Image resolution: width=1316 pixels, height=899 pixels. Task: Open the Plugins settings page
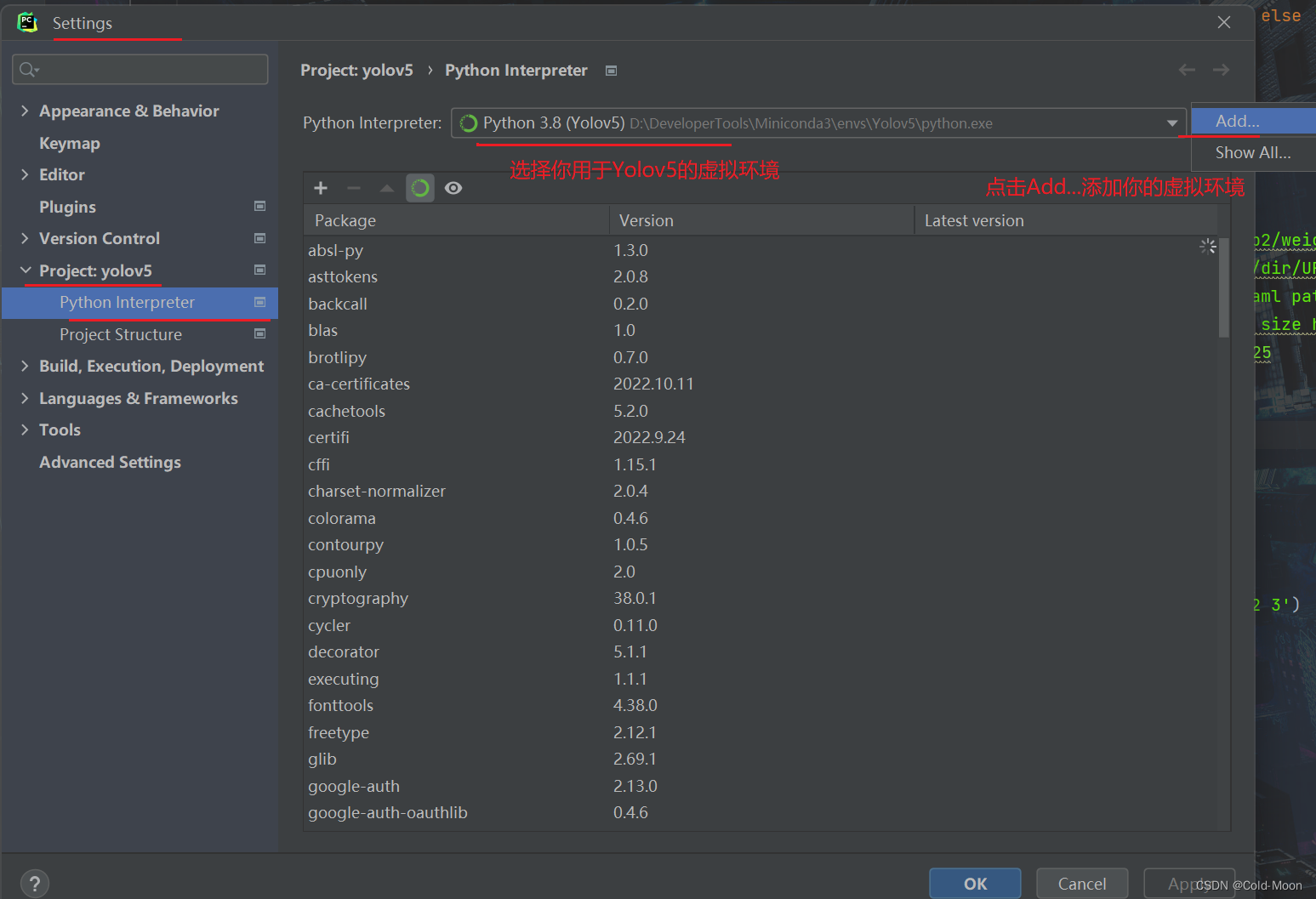point(67,207)
